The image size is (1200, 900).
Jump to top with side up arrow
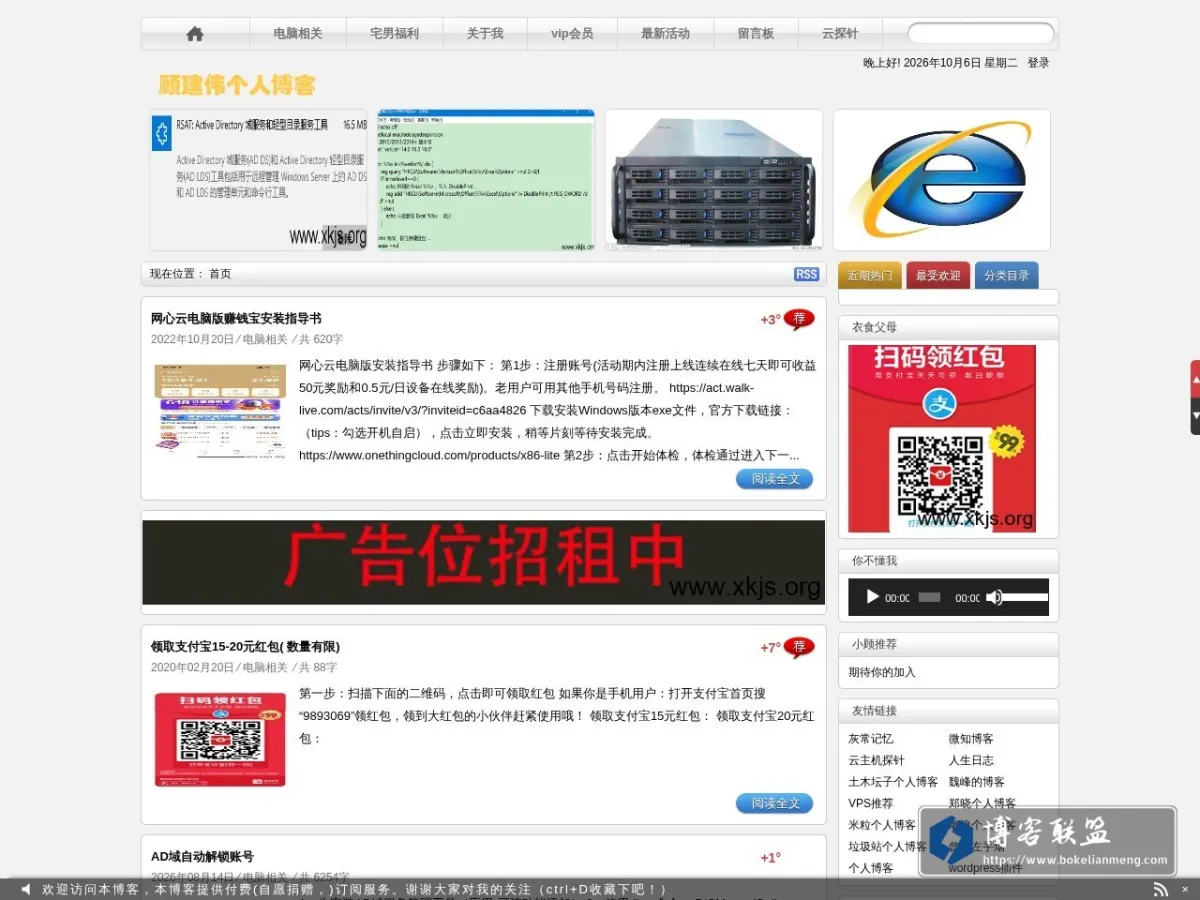click(1195, 379)
